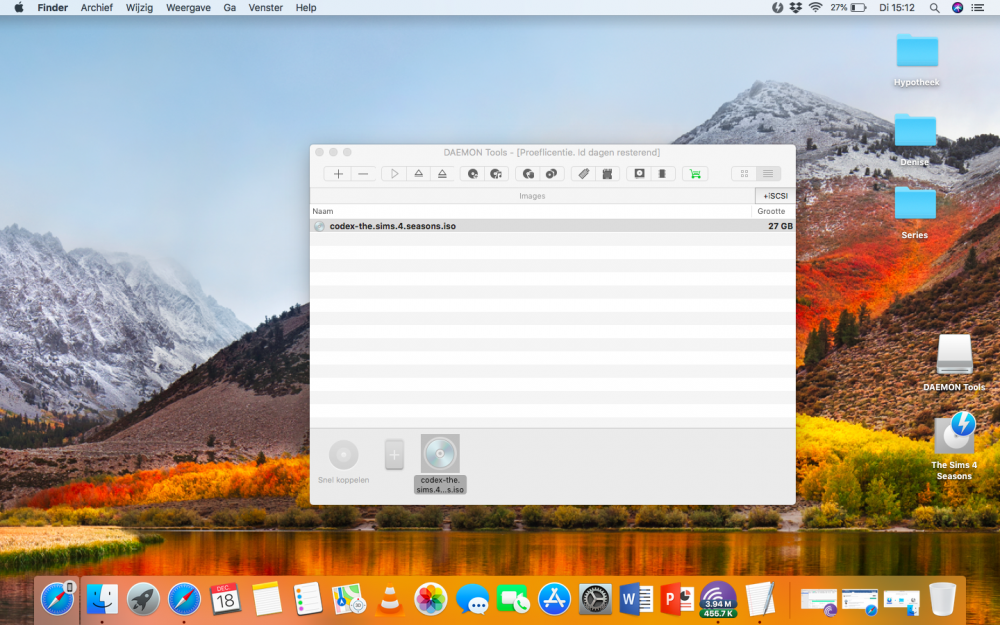
Task: Click the first eject unmount icon
Action: (419, 174)
